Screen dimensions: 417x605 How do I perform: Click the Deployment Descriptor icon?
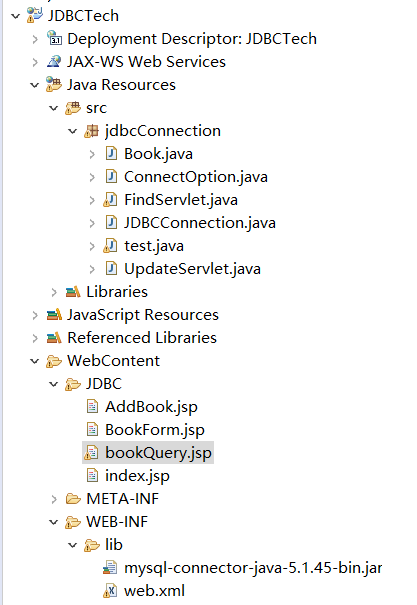pos(54,39)
